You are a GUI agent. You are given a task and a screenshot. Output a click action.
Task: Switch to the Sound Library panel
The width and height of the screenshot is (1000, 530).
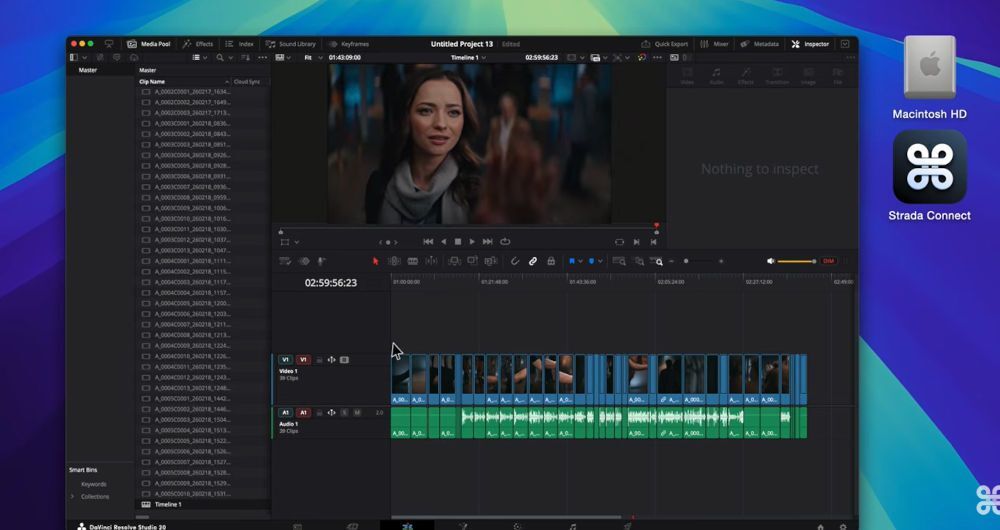pos(291,44)
